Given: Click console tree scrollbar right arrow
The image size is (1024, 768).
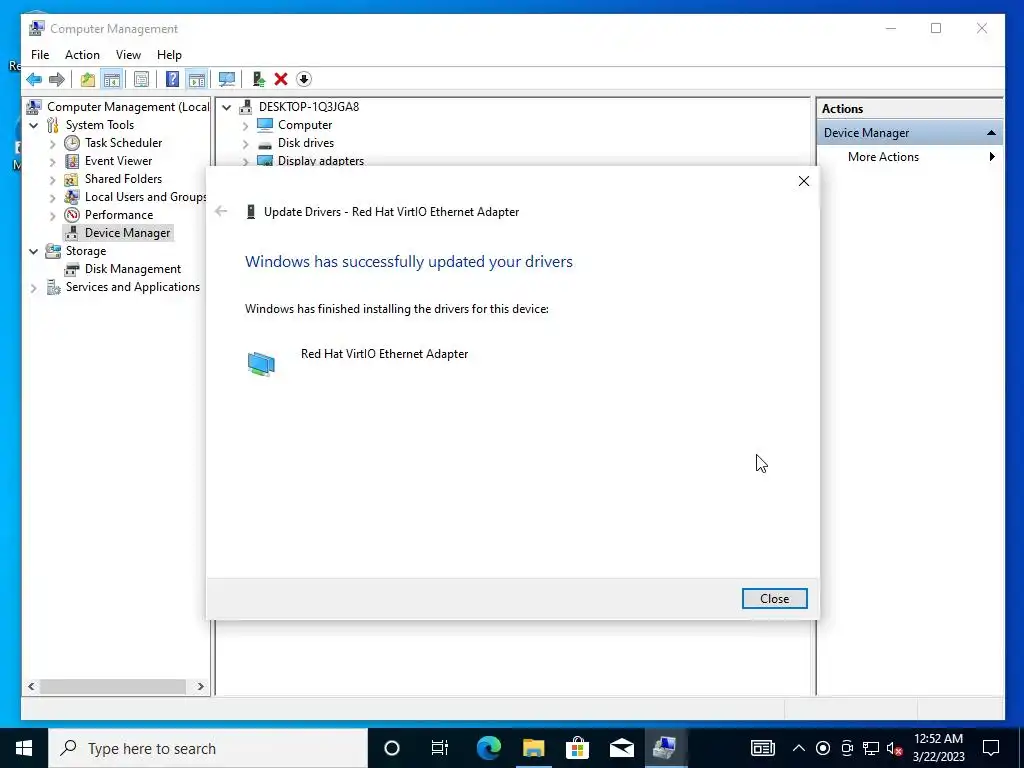Looking at the screenshot, I should 200,686.
